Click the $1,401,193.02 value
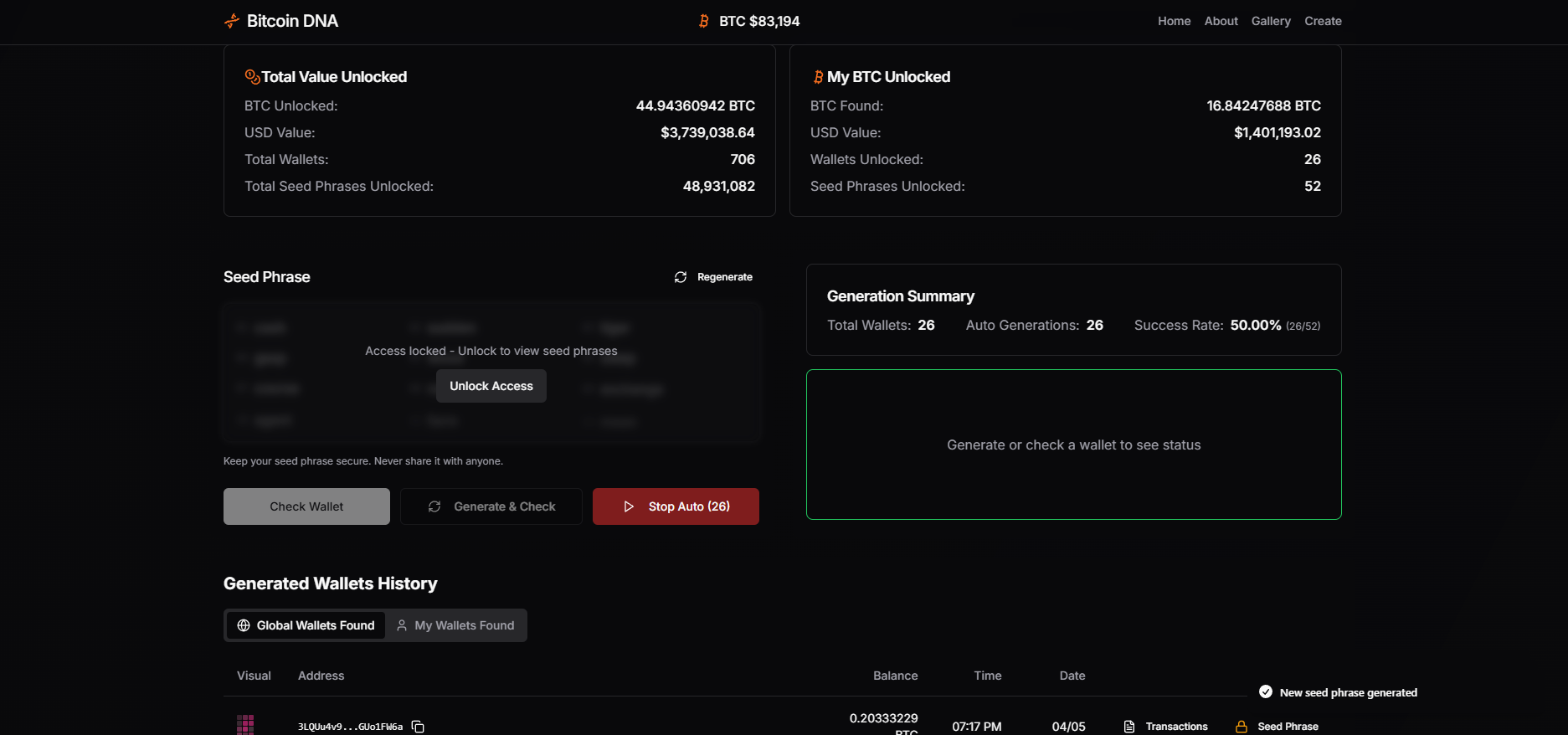The height and width of the screenshot is (735, 1568). tap(1277, 132)
